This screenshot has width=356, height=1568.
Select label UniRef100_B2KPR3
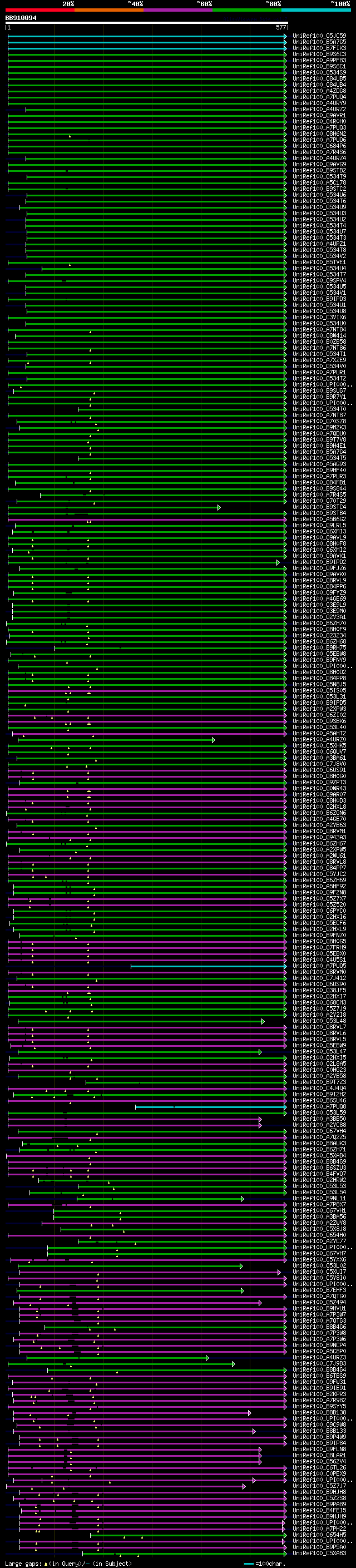pos(319,1394)
